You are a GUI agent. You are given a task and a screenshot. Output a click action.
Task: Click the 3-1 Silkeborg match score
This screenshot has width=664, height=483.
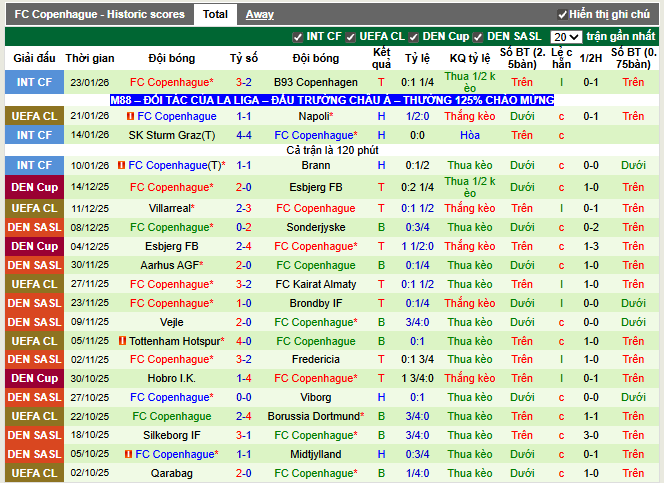243,435
